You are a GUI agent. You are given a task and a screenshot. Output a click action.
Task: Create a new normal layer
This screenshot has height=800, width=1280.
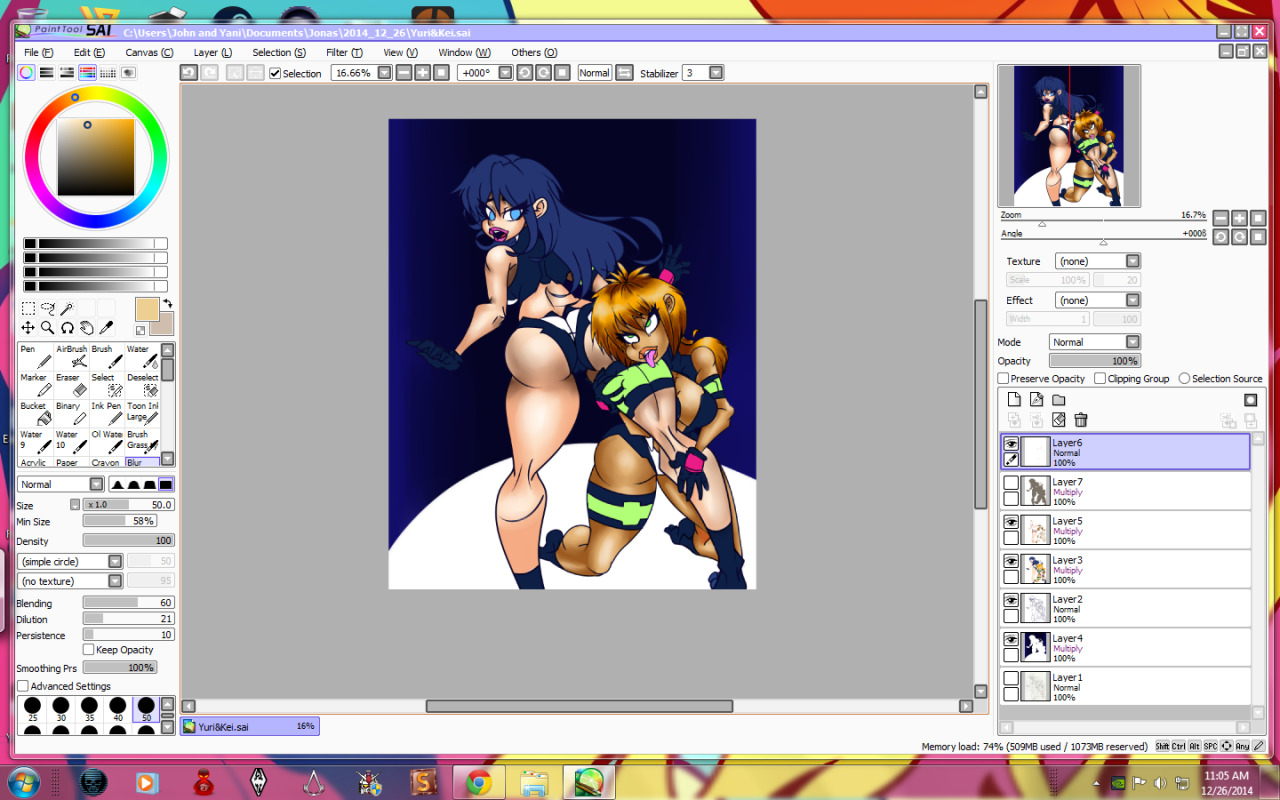pyautogui.click(x=1014, y=400)
